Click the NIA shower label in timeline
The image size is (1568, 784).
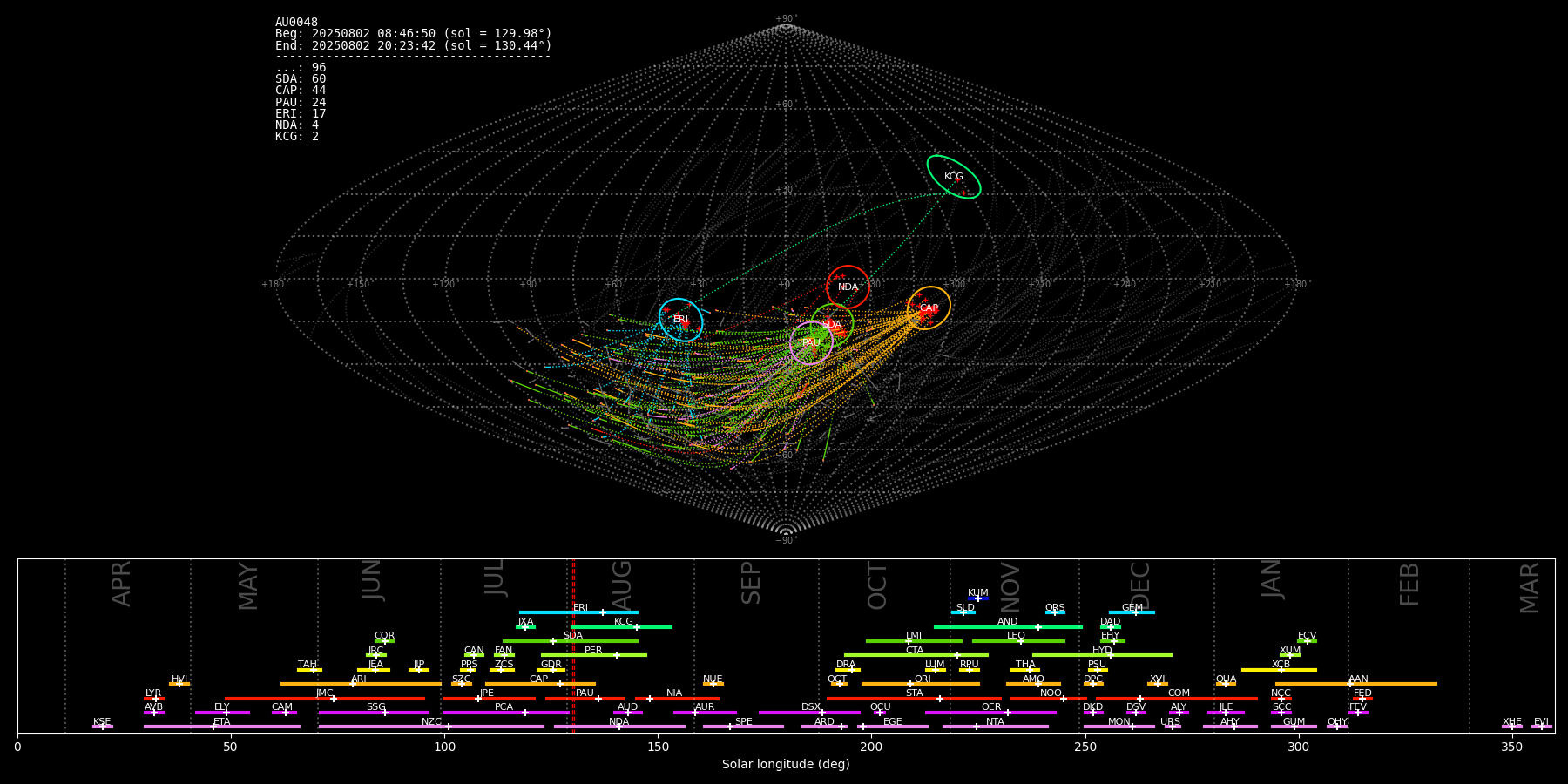tap(674, 693)
